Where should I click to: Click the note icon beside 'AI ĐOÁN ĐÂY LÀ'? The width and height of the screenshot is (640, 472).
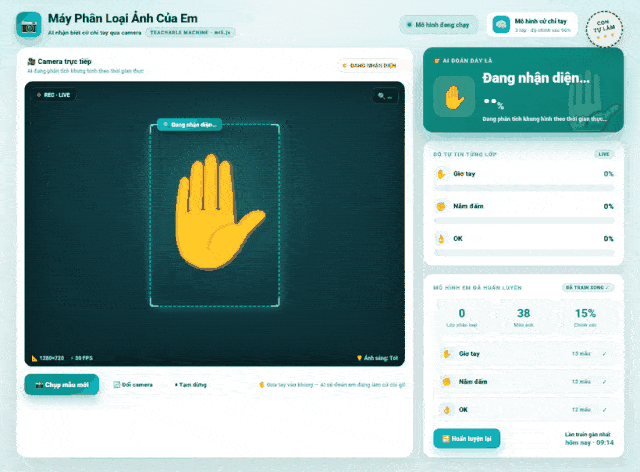(437, 61)
